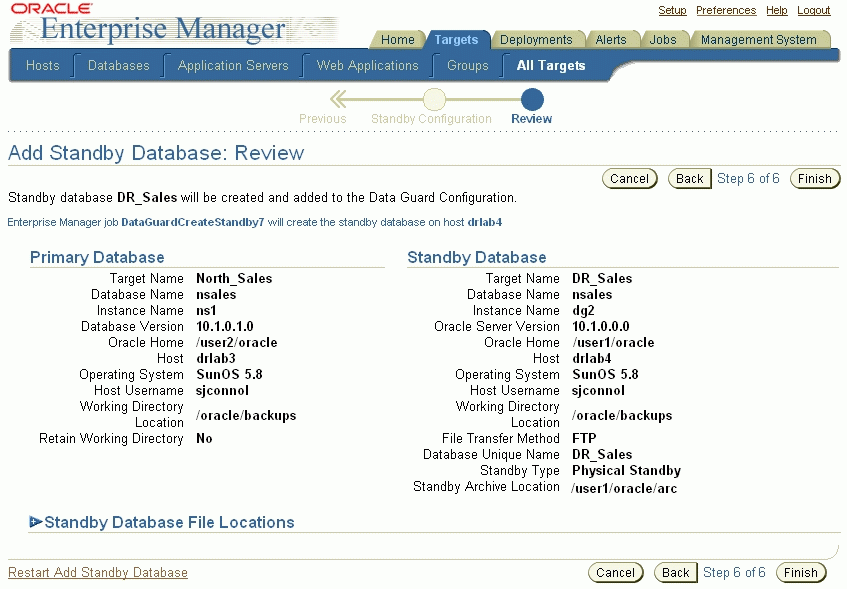Go to Application Servers subtab
Screen dimensions: 847x589
click(x=233, y=66)
